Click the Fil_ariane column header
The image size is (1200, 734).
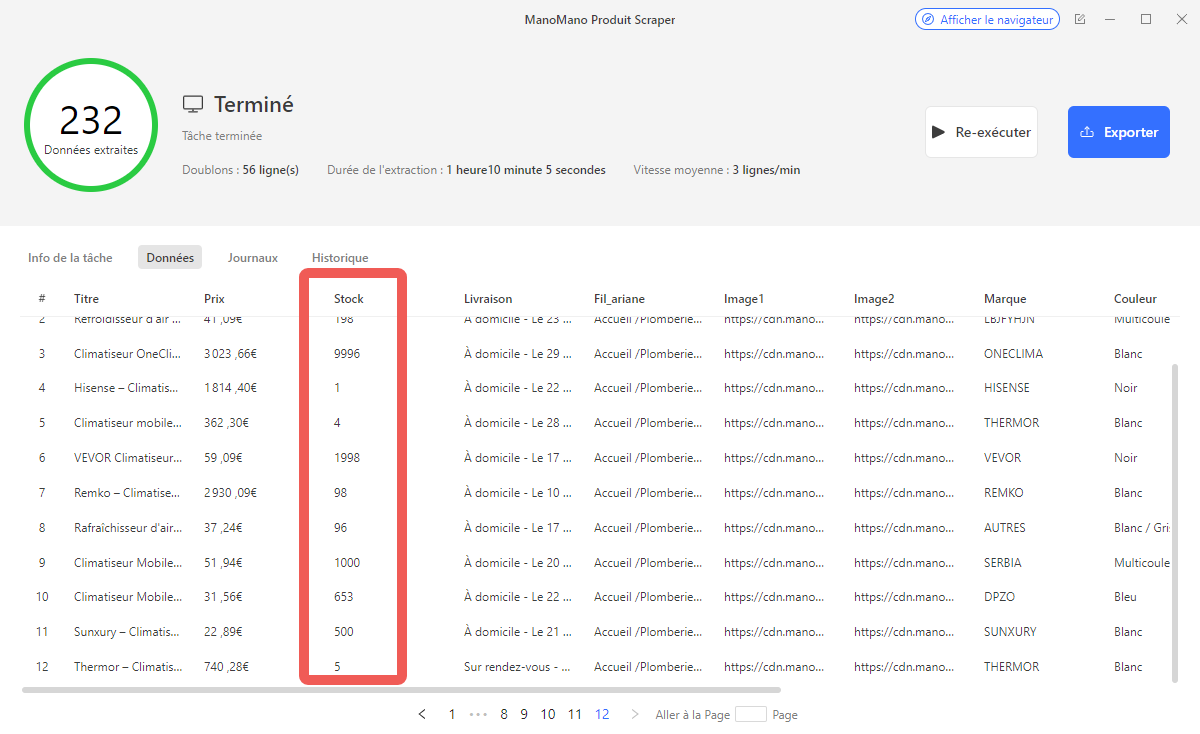click(x=619, y=299)
